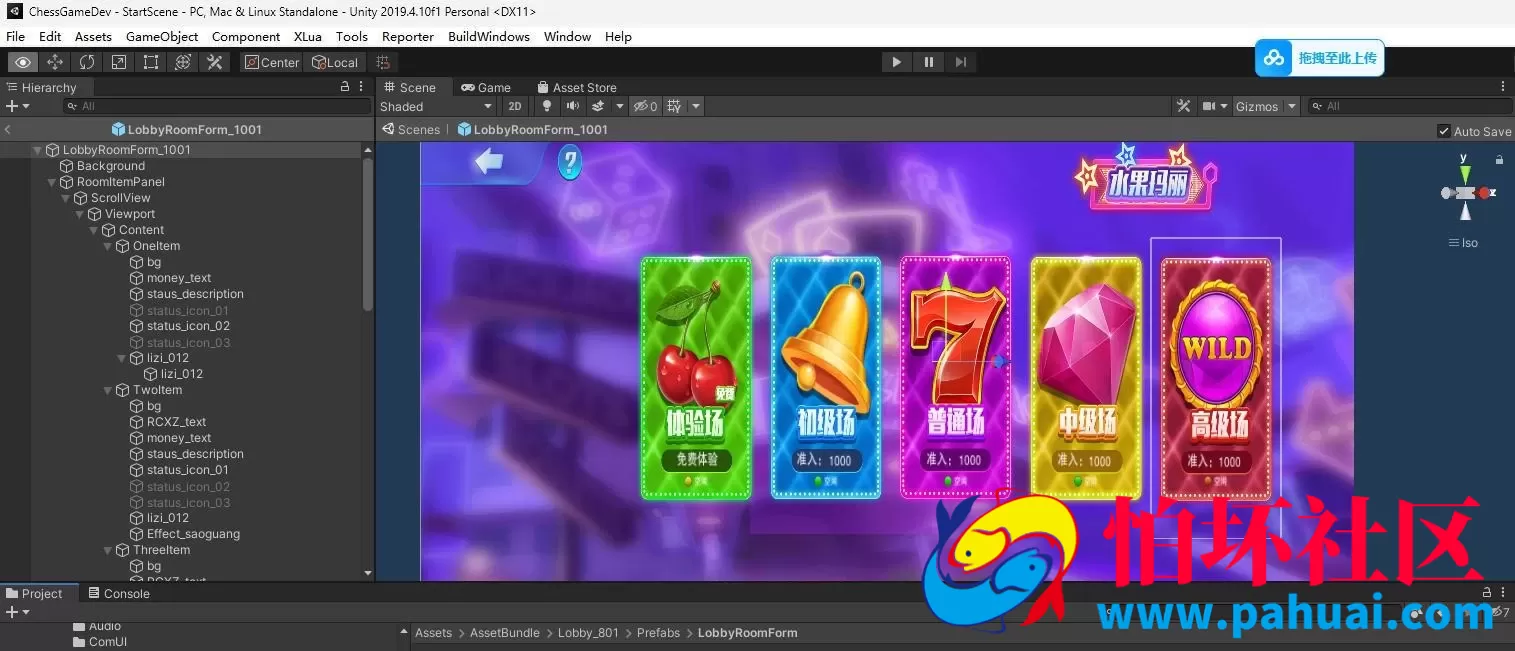Toggle scene grid visibility
The height and width of the screenshot is (651, 1515).
pyautogui.click(x=674, y=106)
